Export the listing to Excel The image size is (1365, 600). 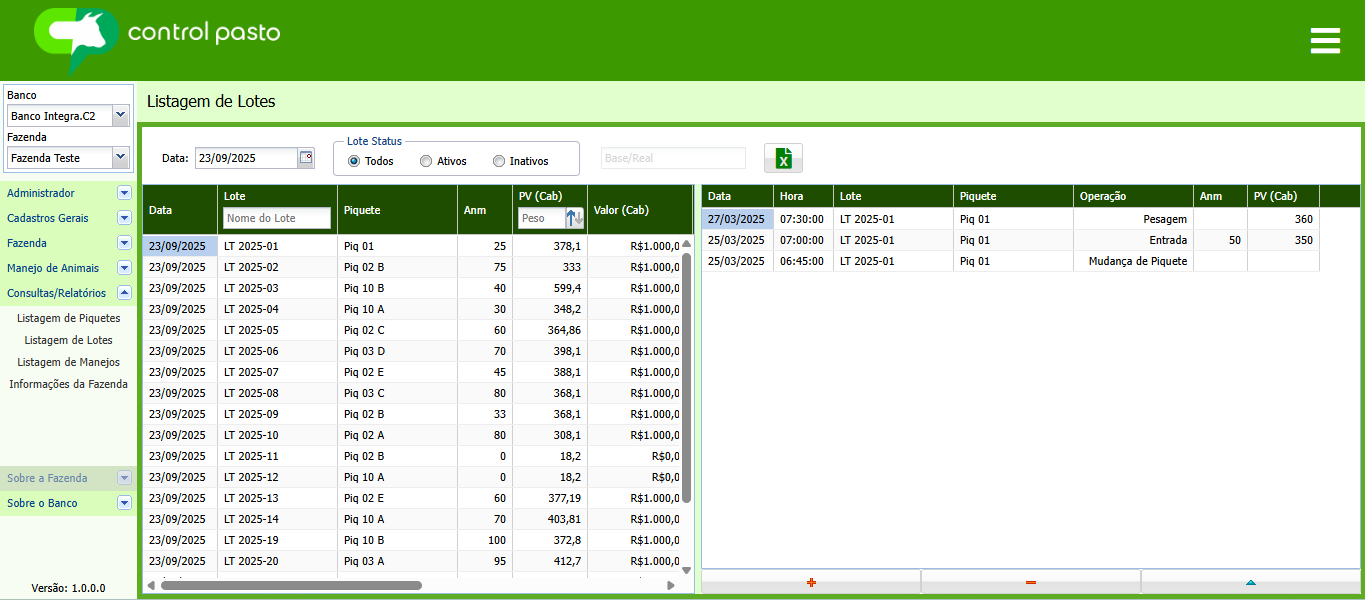coord(783,158)
